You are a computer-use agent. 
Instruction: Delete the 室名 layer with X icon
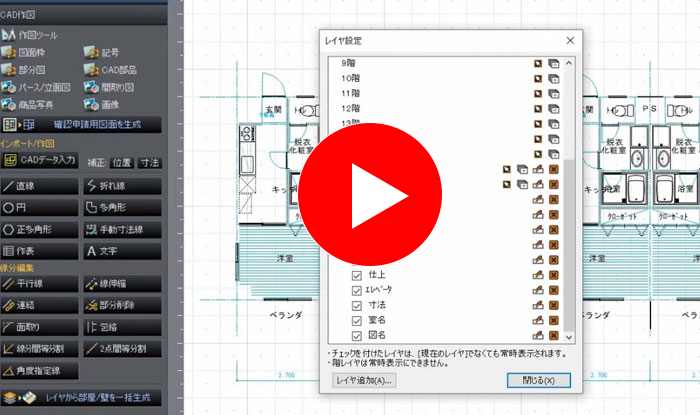coord(554,320)
